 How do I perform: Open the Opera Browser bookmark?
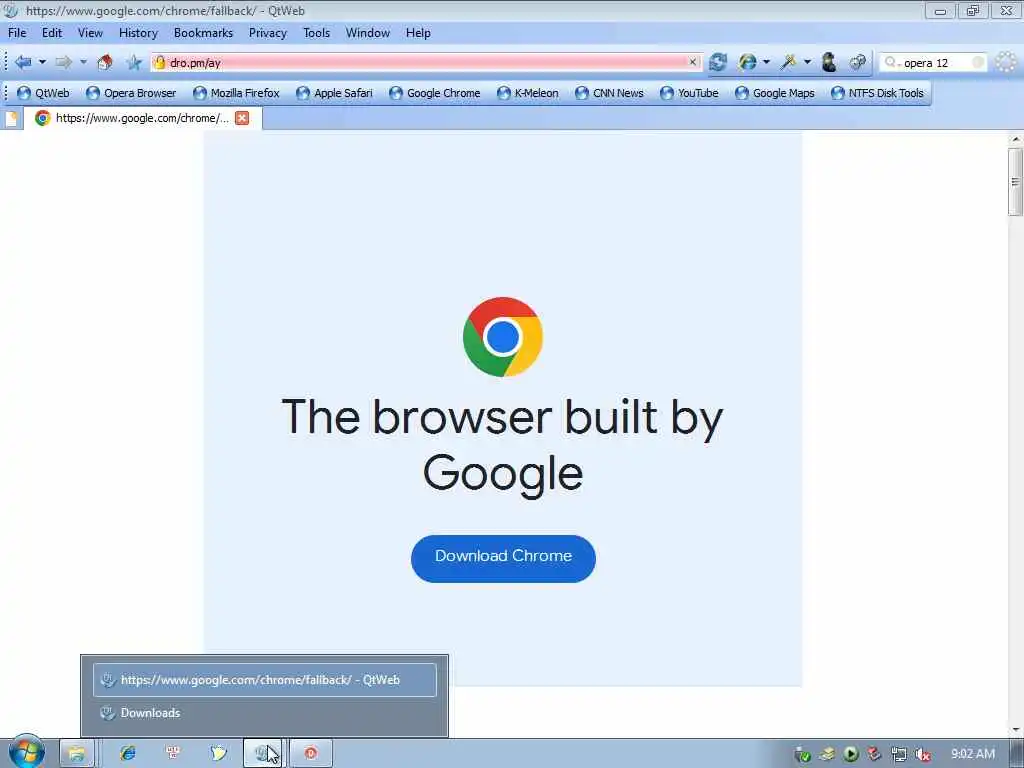(x=131, y=93)
